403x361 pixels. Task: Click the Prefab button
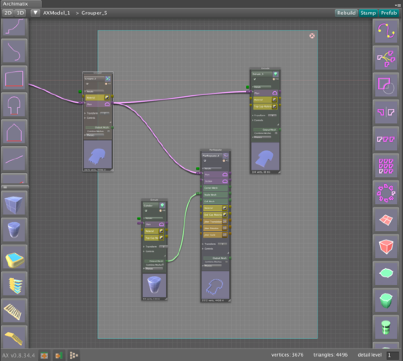point(389,13)
